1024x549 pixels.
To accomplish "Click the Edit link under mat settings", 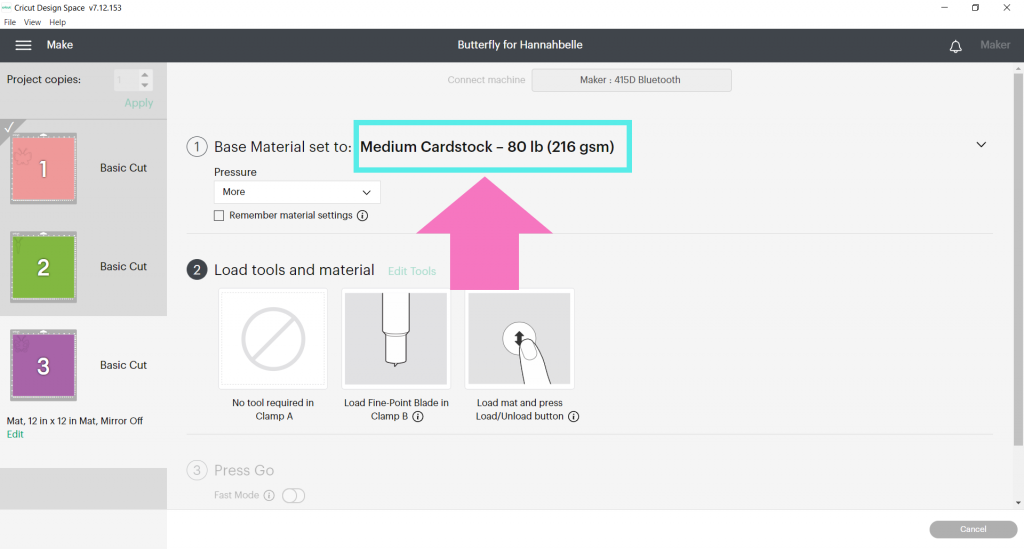I will [x=15, y=434].
